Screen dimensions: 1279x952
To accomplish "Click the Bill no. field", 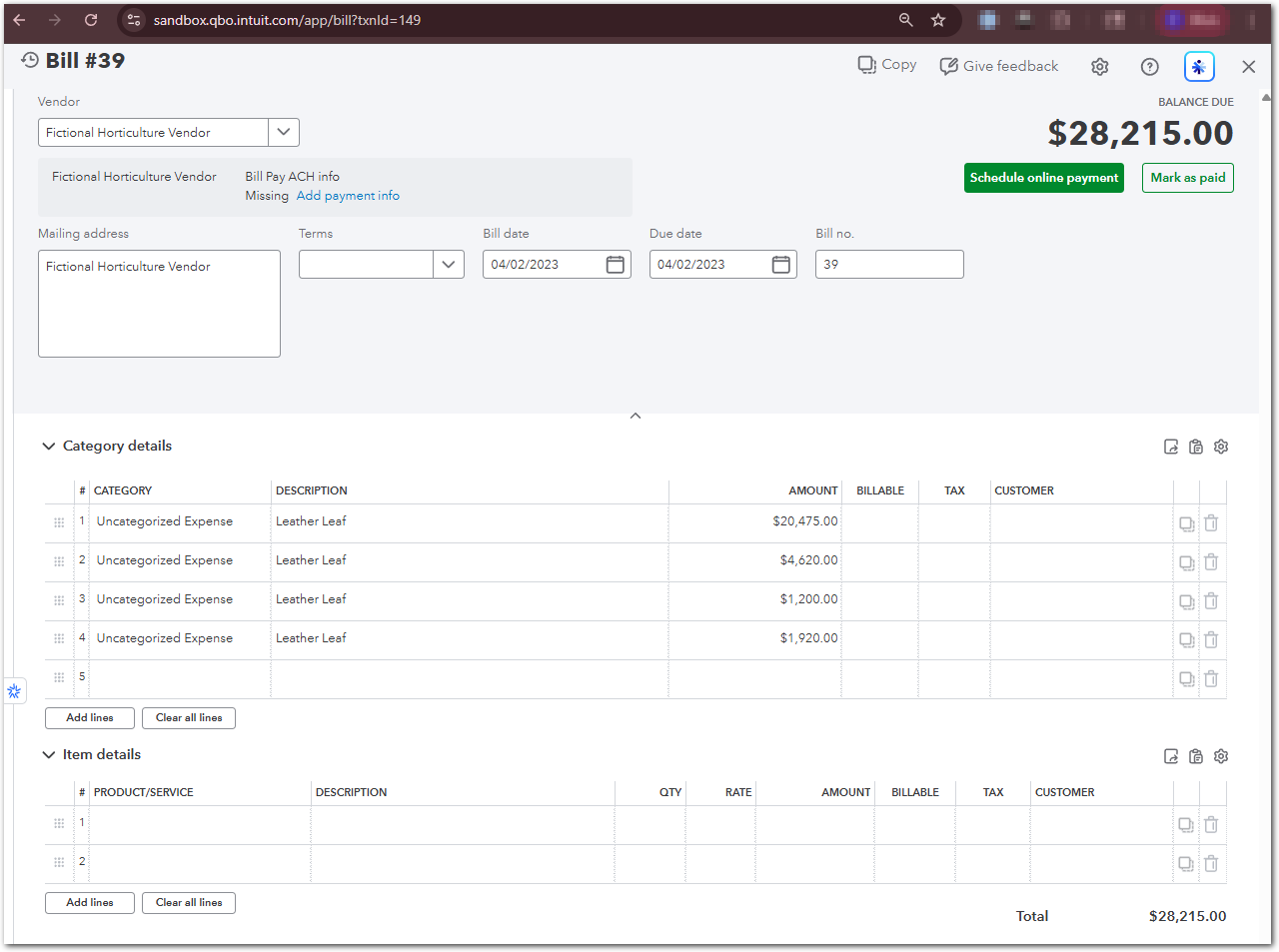I will coord(889,265).
